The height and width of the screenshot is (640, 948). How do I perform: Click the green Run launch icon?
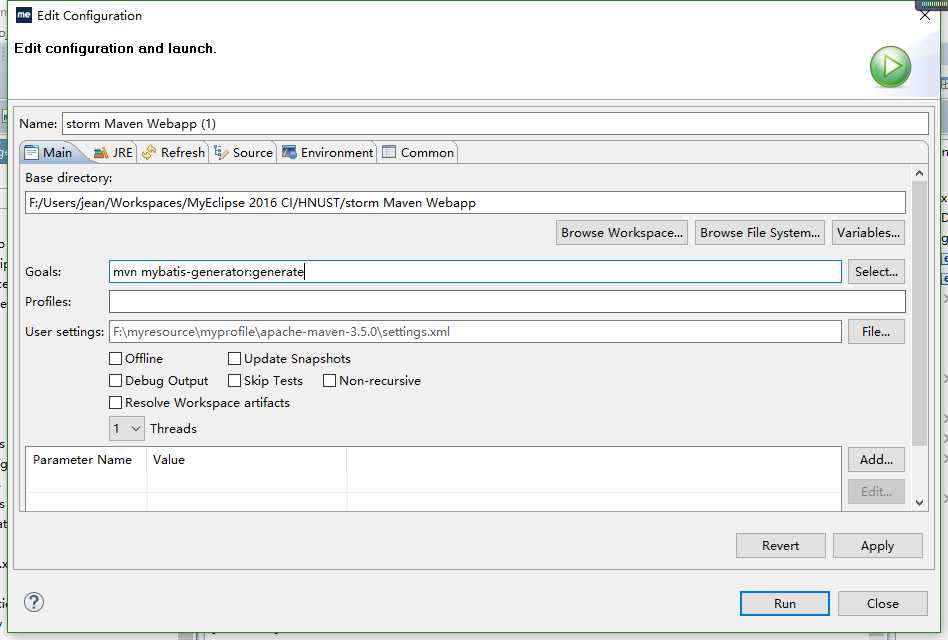click(x=890, y=66)
